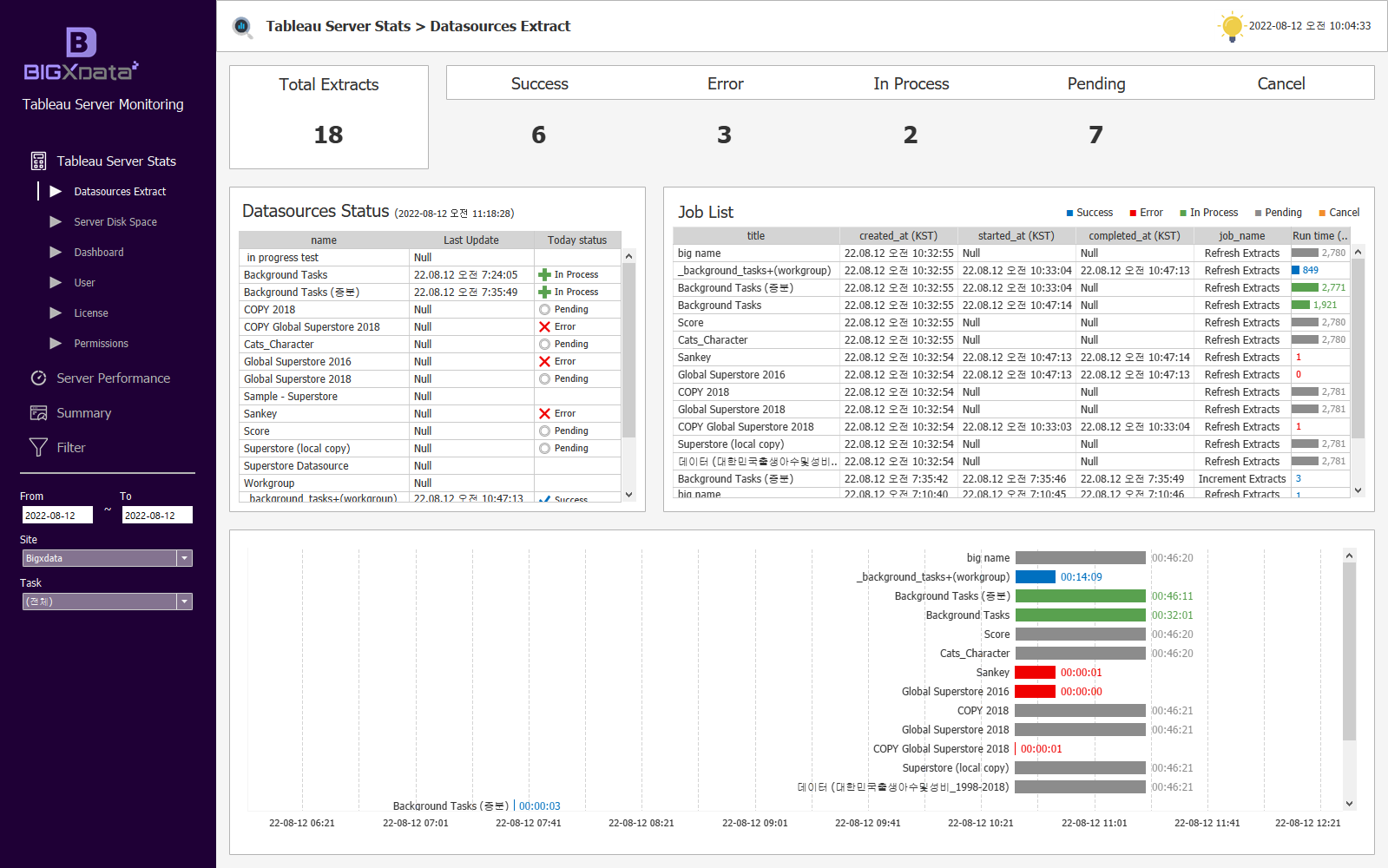This screenshot has width=1388, height=868.
Task: Click the Filter funnel icon
Action: pyautogui.click(x=38, y=447)
